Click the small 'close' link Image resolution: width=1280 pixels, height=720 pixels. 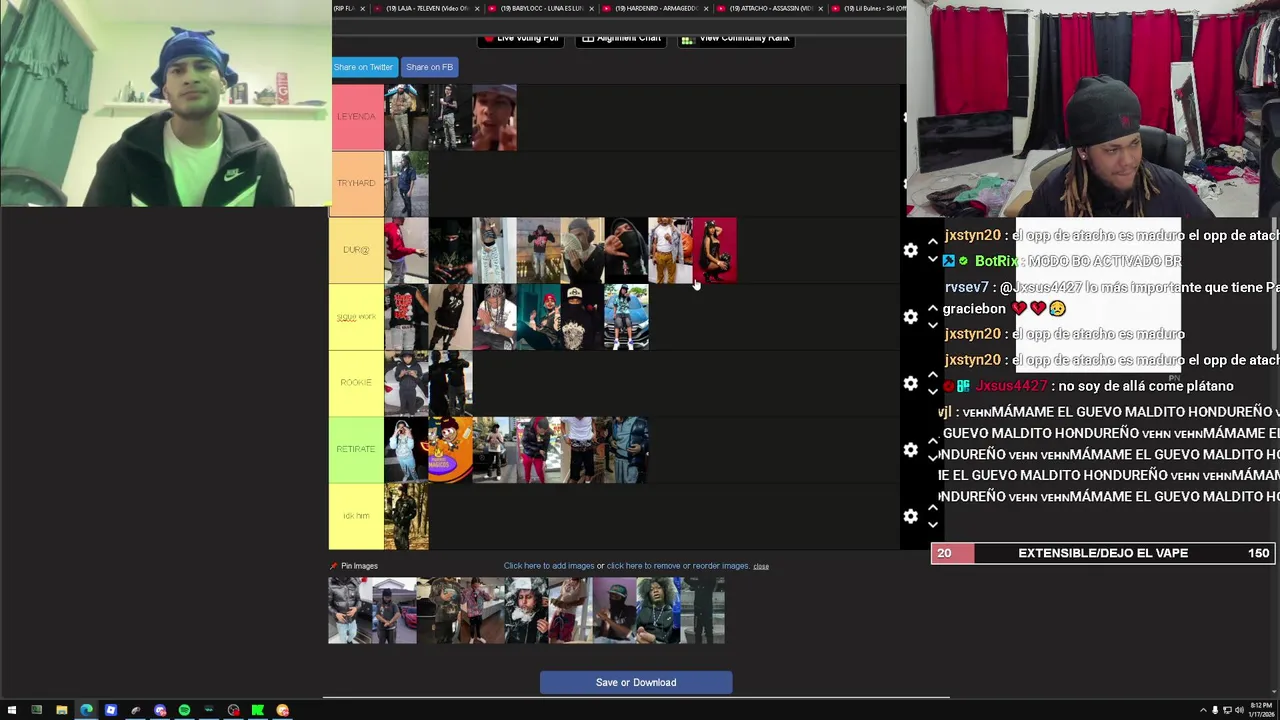click(x=761, y=567)
